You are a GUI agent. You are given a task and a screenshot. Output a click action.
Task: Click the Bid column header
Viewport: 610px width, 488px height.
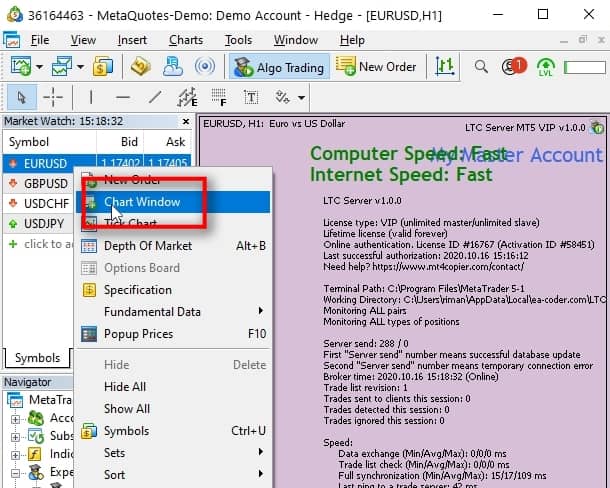120,142
